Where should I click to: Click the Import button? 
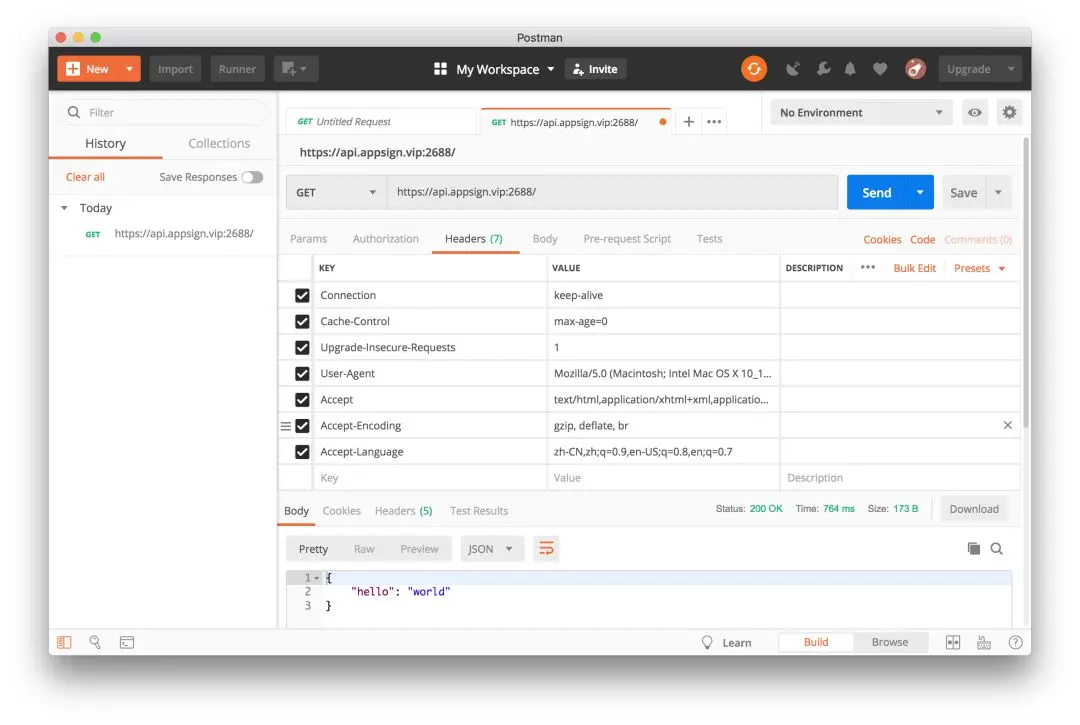(175, 69)
